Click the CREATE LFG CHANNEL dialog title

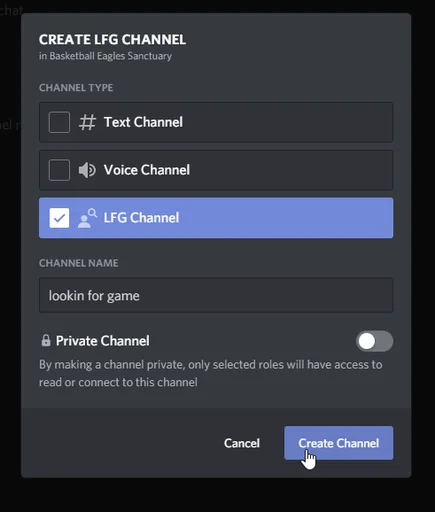pyautogui.click(x=112, y=40)
